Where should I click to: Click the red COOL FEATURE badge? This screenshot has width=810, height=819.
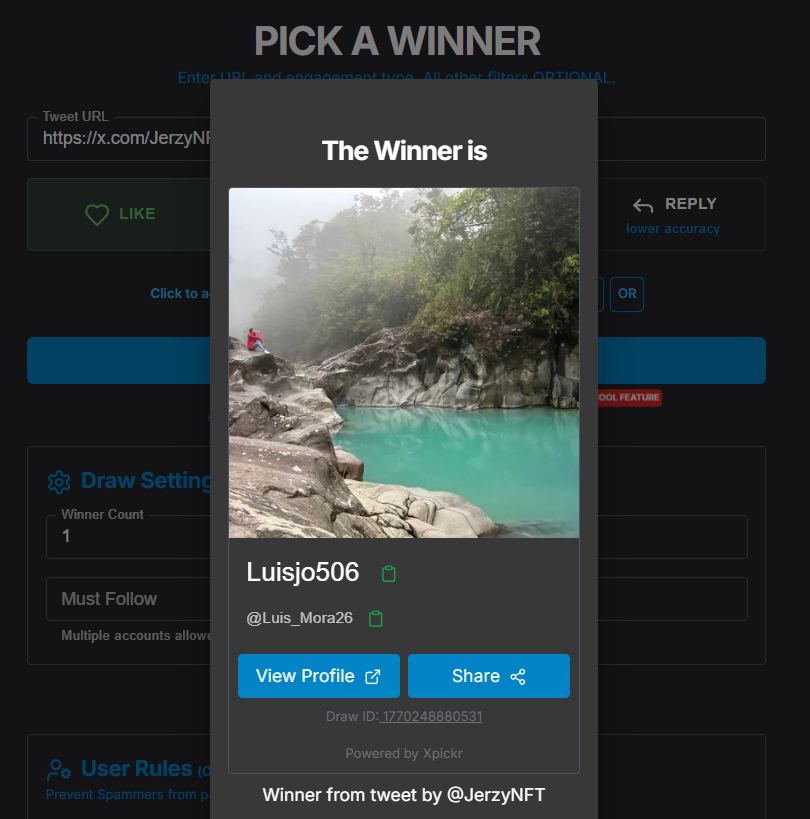[629, 397]
